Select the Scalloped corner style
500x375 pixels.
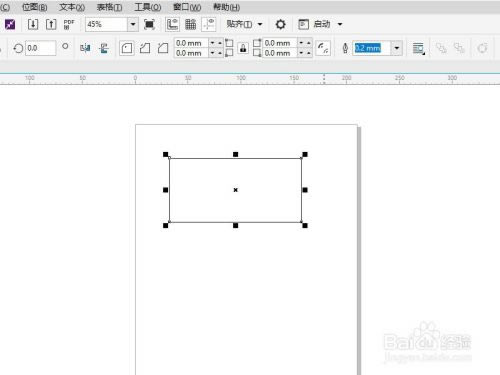tap(145, 48)
